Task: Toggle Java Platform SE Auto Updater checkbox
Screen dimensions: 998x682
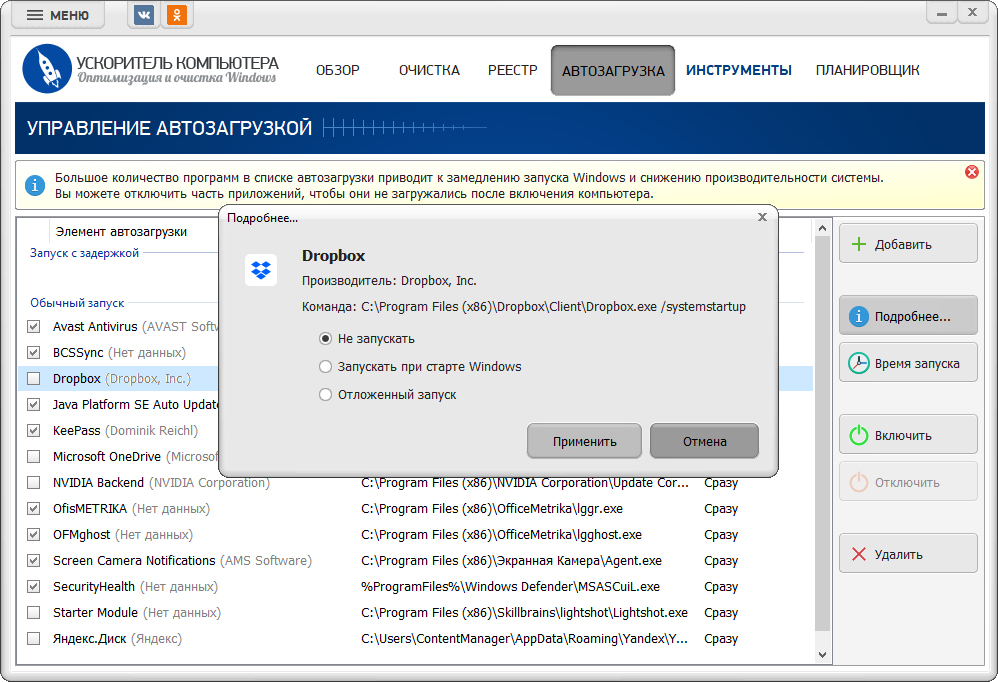Action: click(34, 405)
